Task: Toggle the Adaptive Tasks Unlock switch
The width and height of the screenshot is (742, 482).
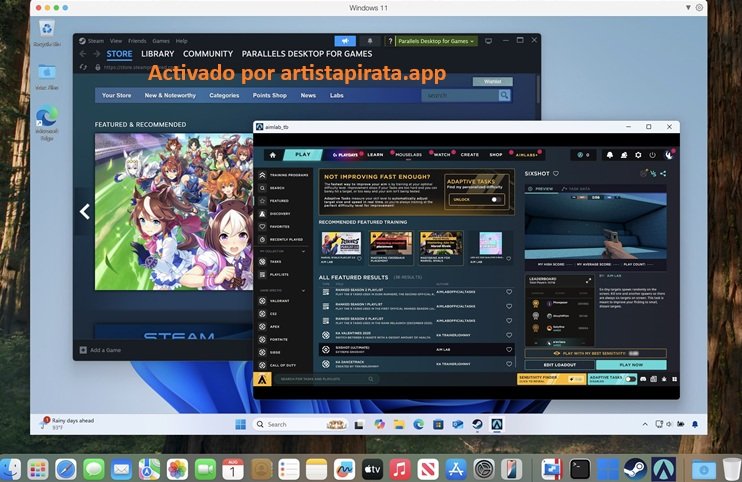Action: coord(495,200)
